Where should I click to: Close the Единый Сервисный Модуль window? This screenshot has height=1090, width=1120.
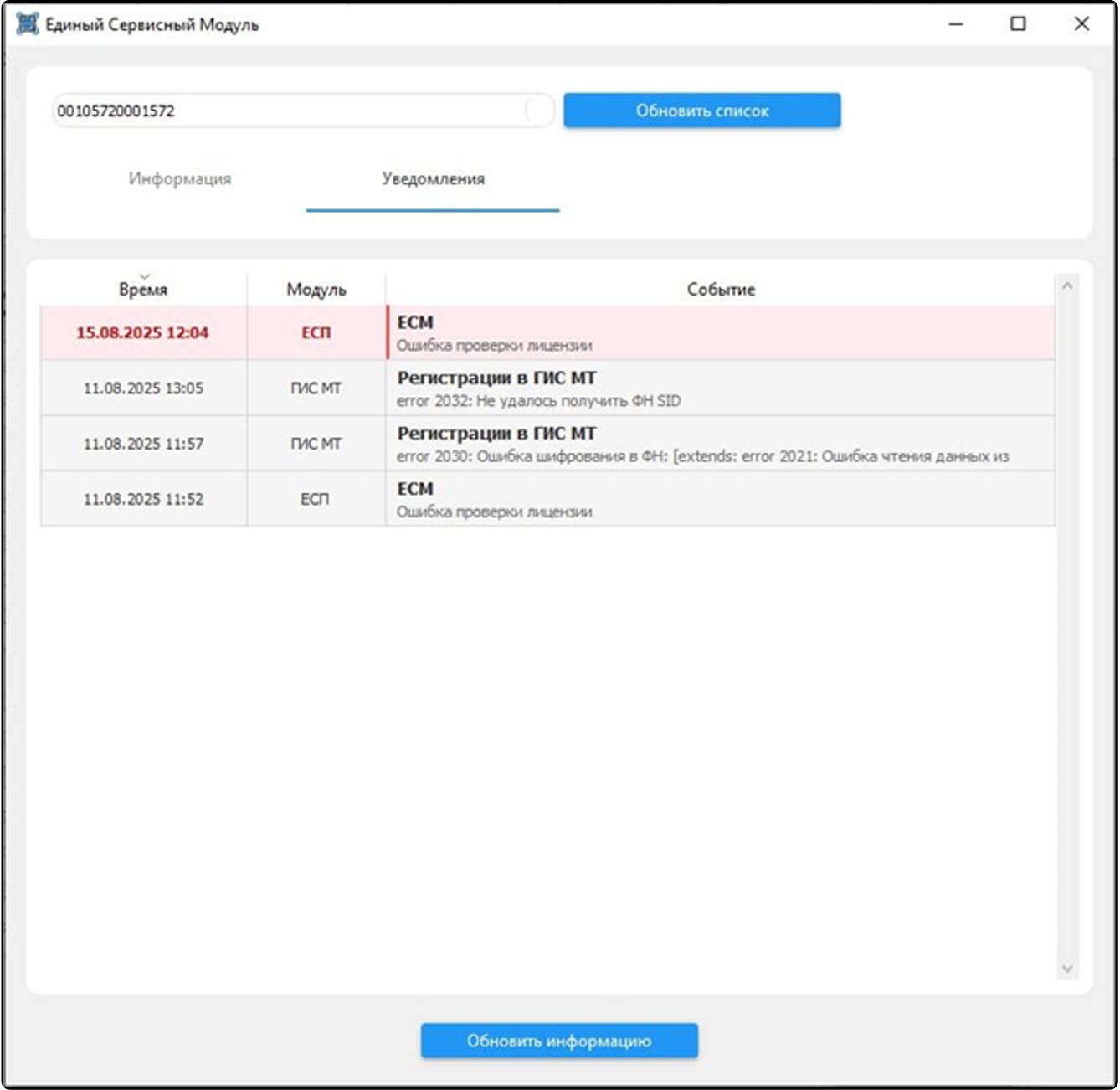(x=1081, y=24)
